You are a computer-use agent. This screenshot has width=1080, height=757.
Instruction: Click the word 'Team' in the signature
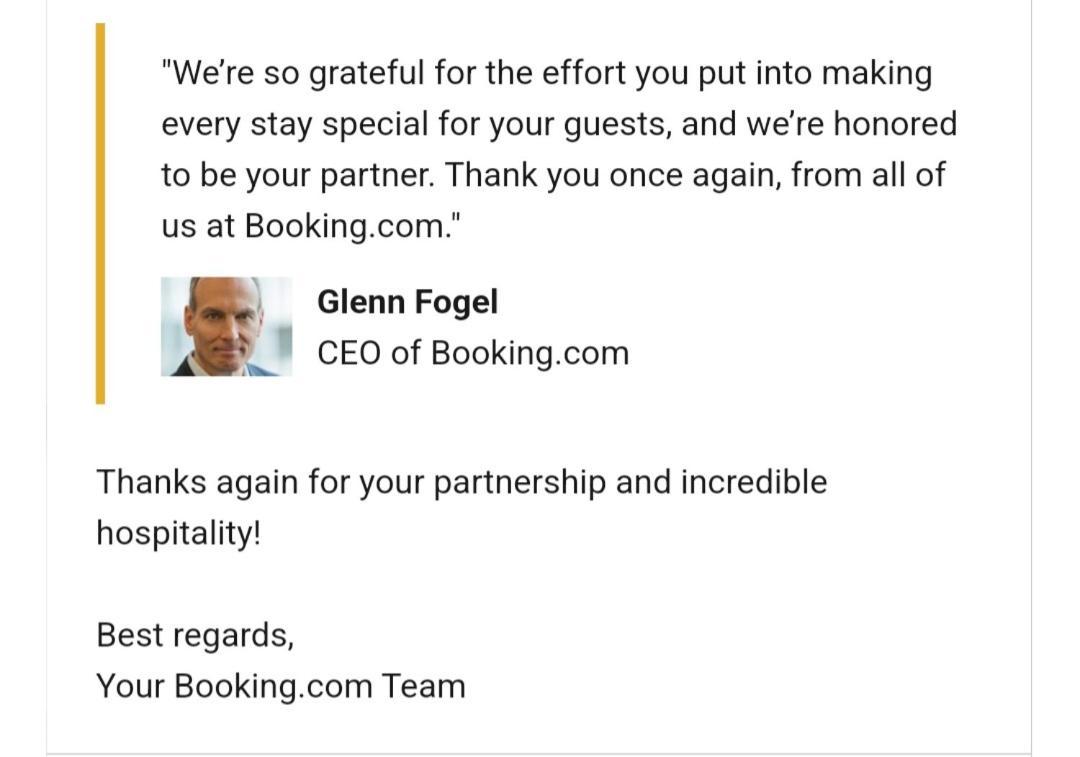tap(424, 686)
